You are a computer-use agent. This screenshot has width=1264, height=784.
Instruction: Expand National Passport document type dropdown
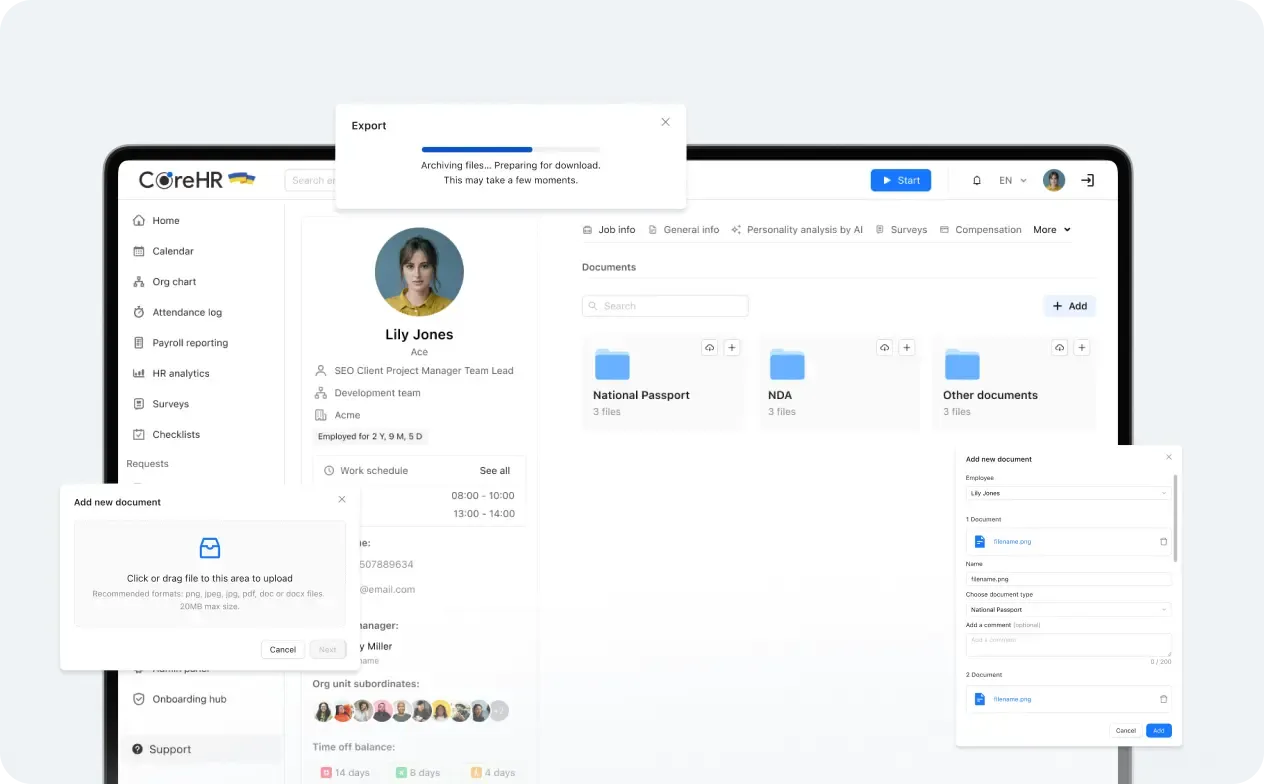(1068, 609)
